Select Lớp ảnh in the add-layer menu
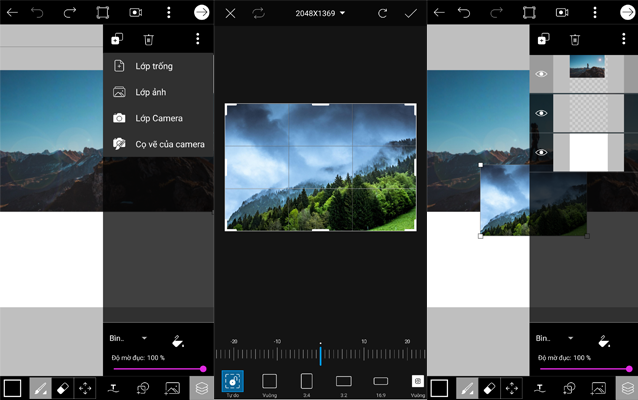 [x=152, y=92]
